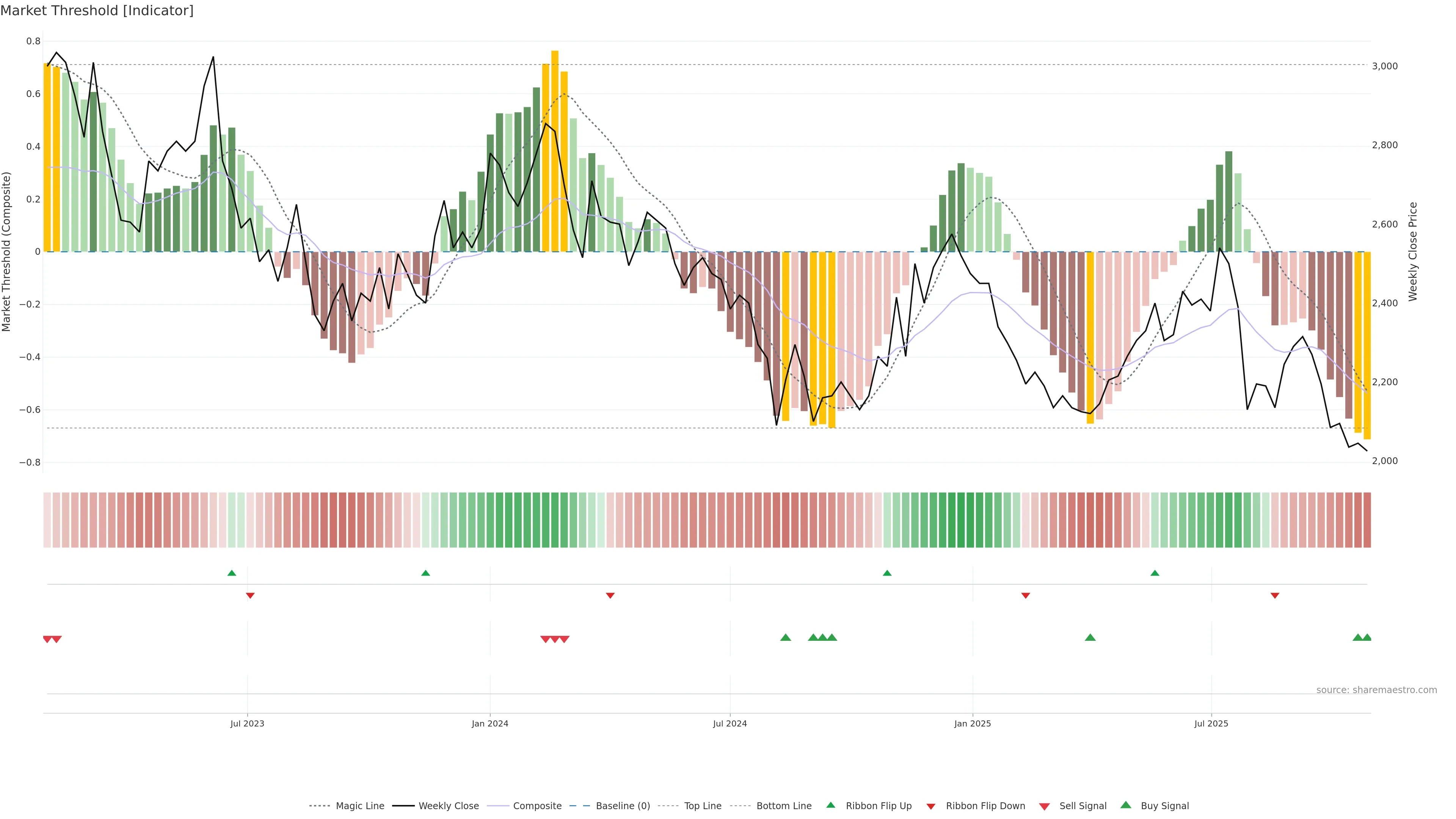The image size is (1456, 819).
Task: Click the 3,000 right axis price label
Action: pyautogui.click(x=1385, y=66)
